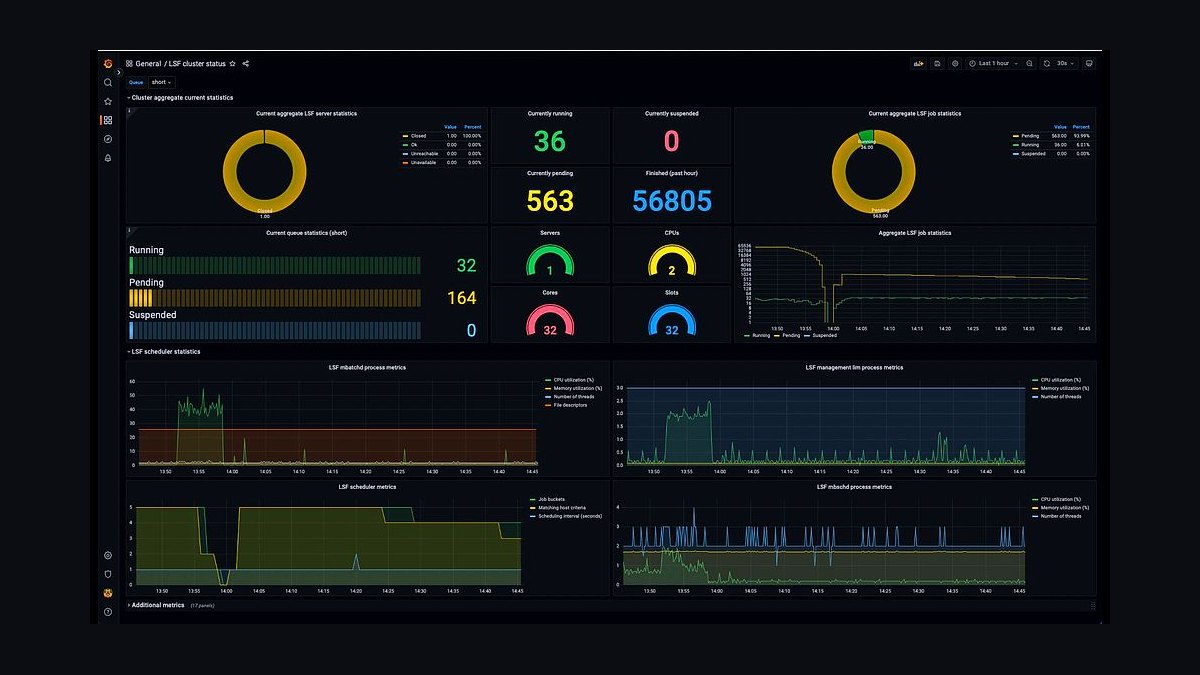Viewport: 1200px width, 675px height.
Task: Open the Current queue statistics (short) panel title
Action: pyautogui.click(x=306, y=233)
